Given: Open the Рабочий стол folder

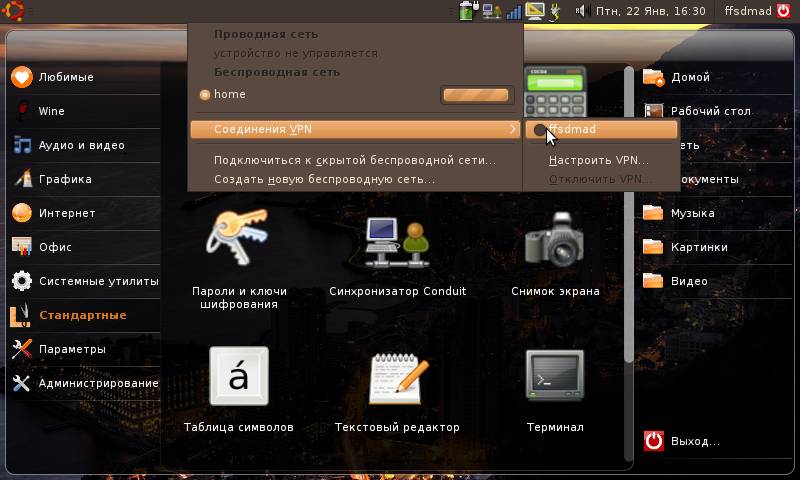Looking at the screenshot, I should (x=717, y=111).
